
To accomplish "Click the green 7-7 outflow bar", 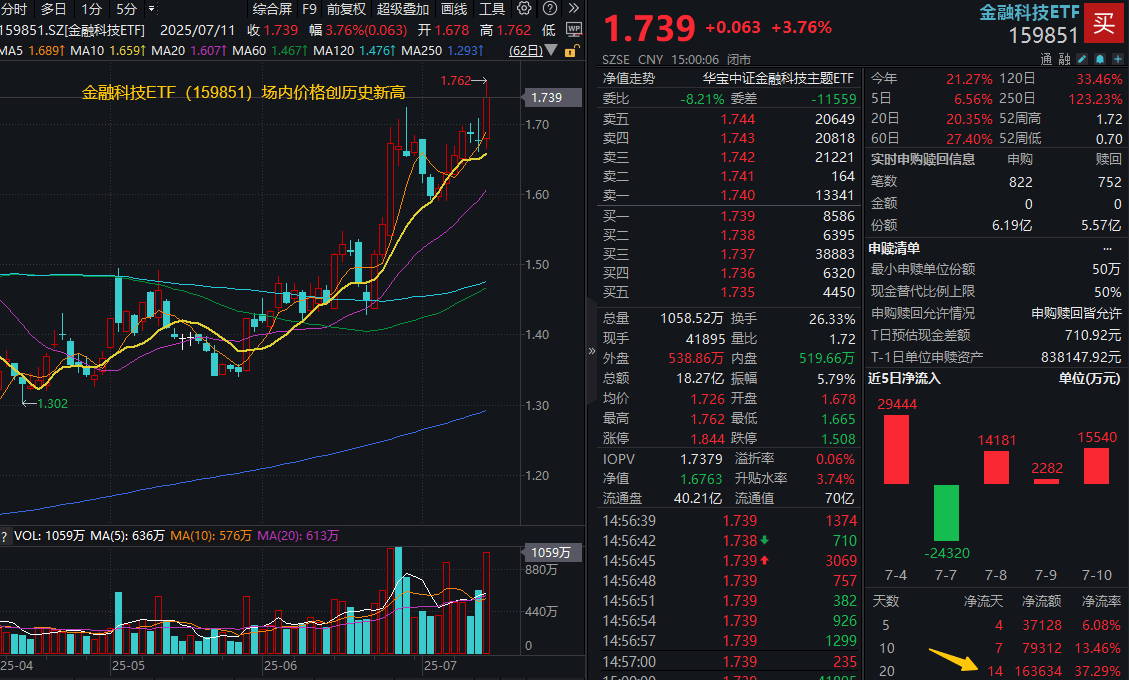I will pyautogui.click(x=944, y=512).
